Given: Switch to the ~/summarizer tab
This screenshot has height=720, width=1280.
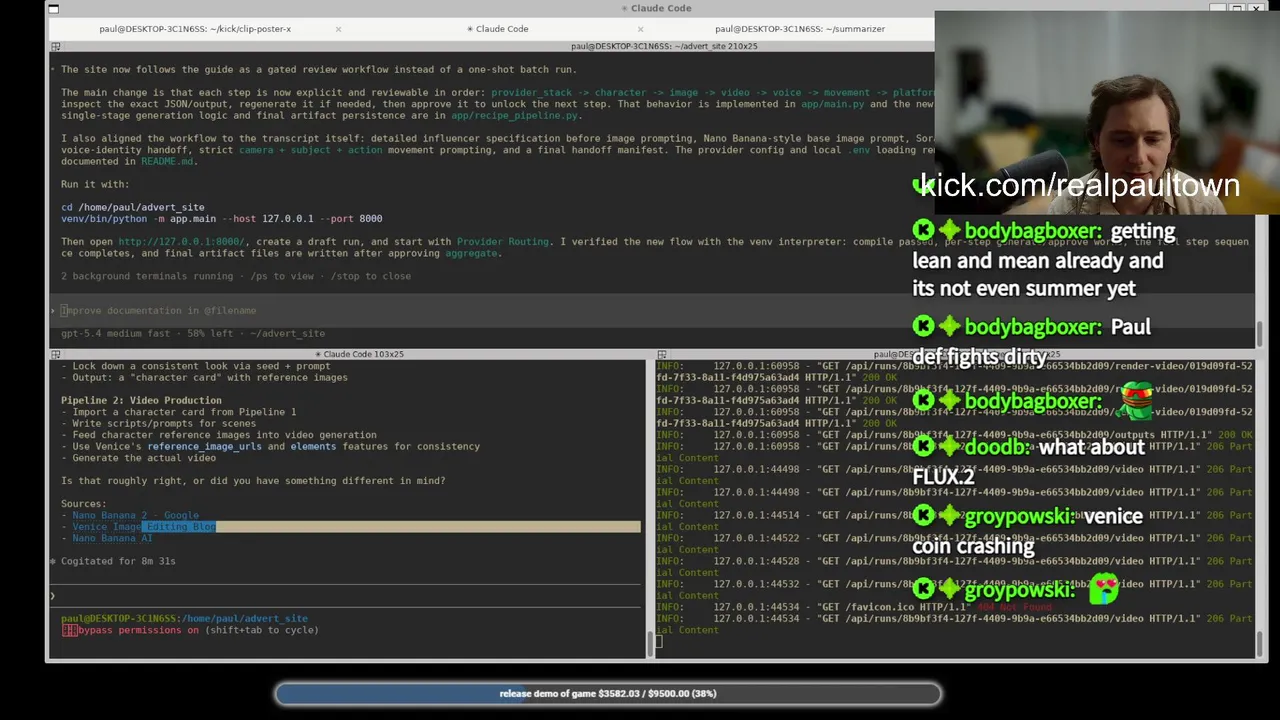Looking at the screenshot, I should click(x=800, y=29).
